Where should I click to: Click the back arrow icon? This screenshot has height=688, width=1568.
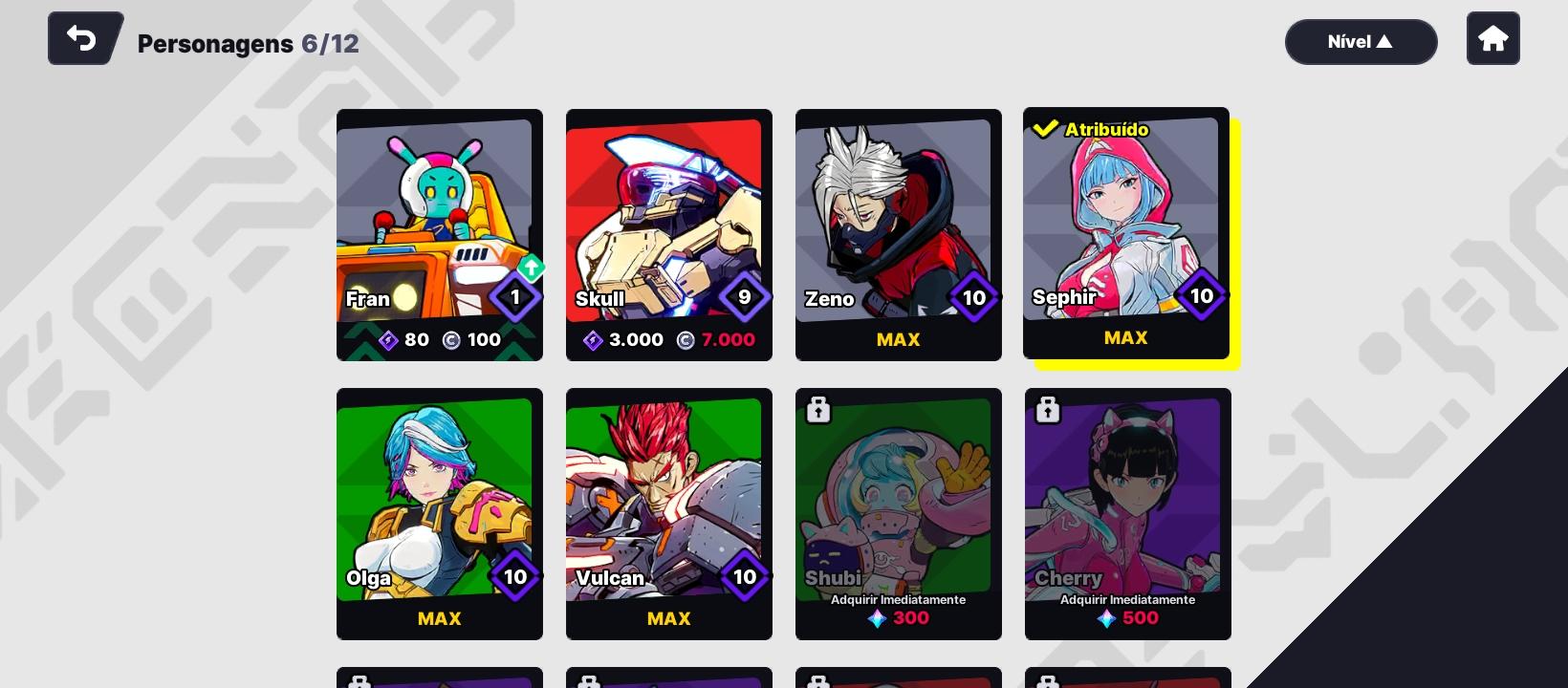pos(82,38)
